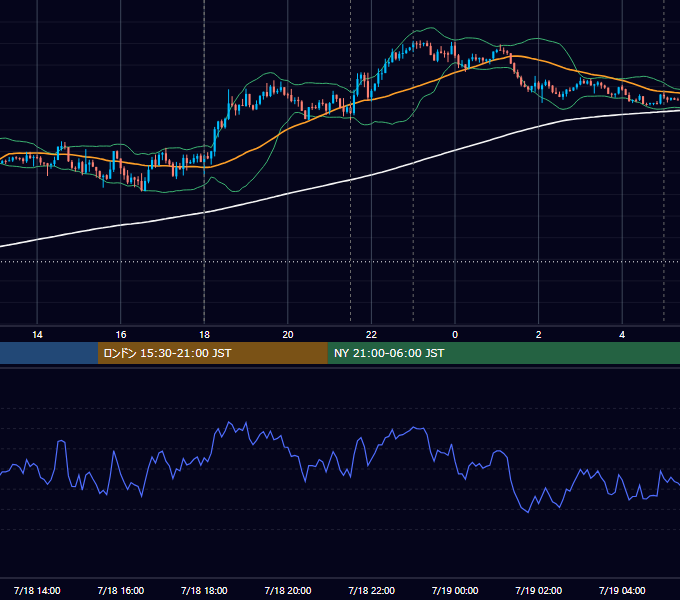This screenshot has height=600, width=680.
Task: Select the NY 21:00-06:00 JST session bar
Action: (503, 353)
